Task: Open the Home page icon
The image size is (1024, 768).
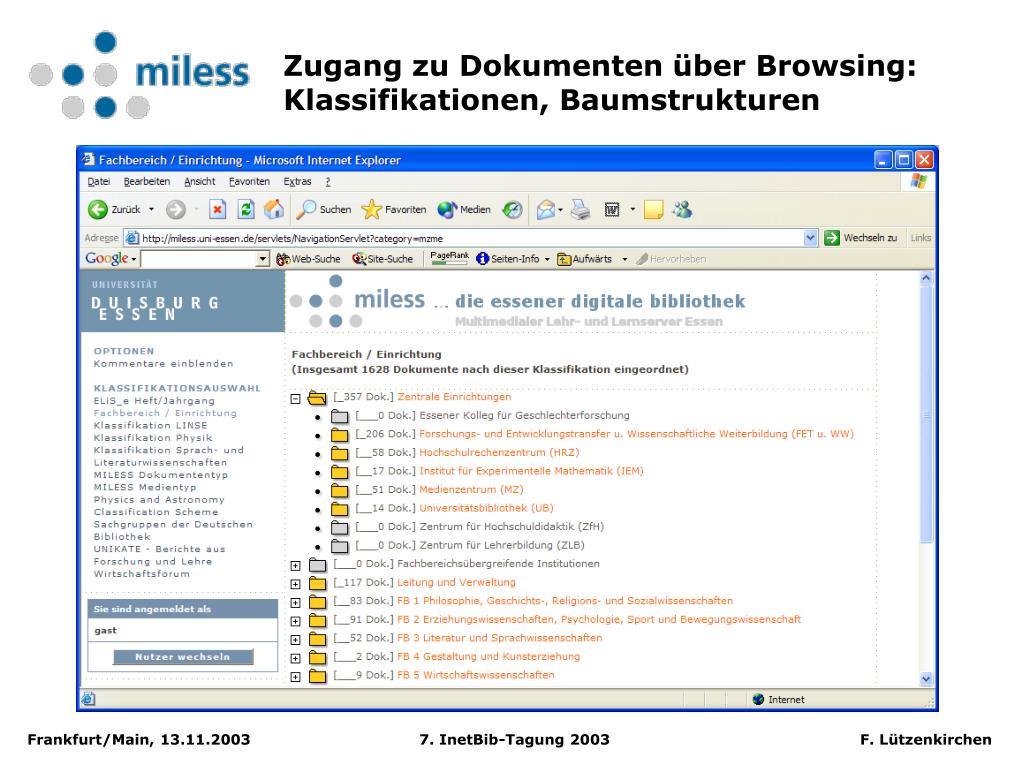Action: [274, 210]
